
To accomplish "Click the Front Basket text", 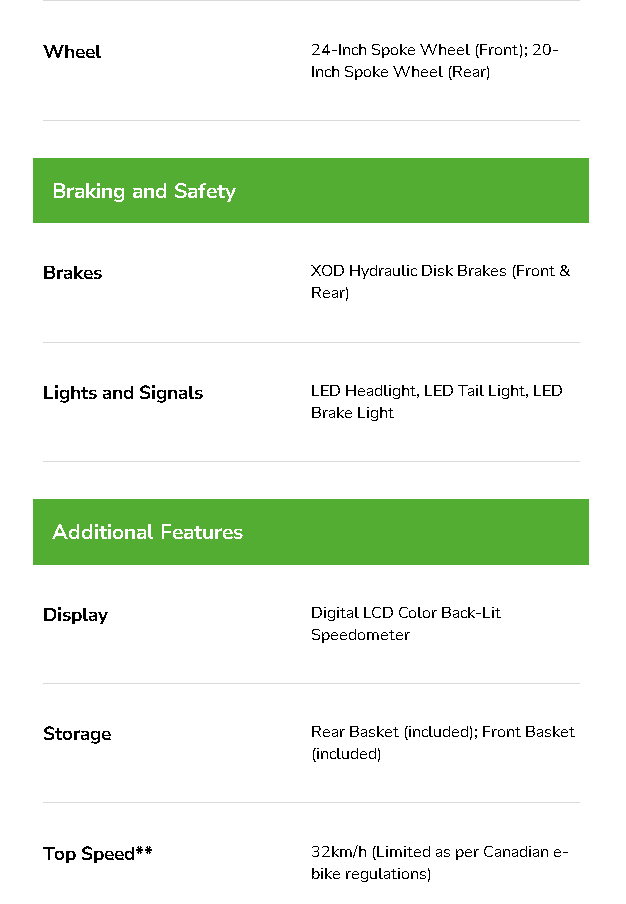I will [528, 732].
